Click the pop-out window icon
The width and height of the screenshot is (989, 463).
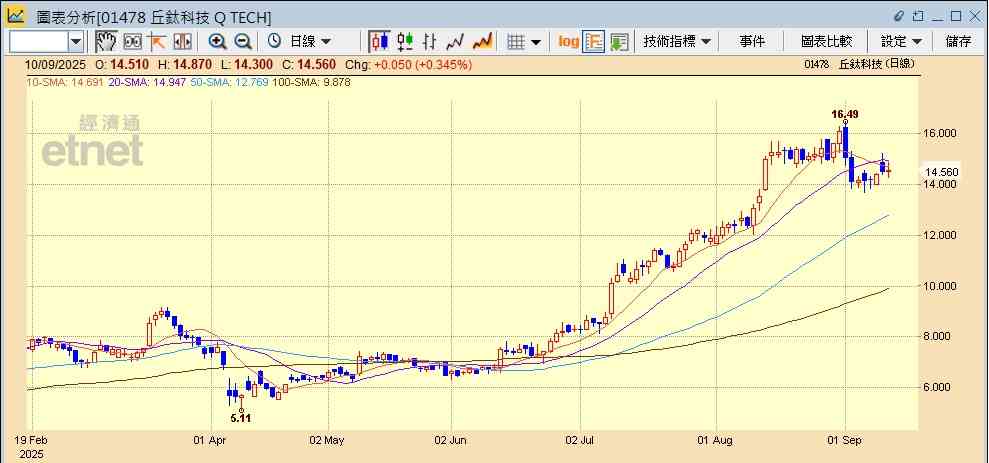(x=918, y=16)
